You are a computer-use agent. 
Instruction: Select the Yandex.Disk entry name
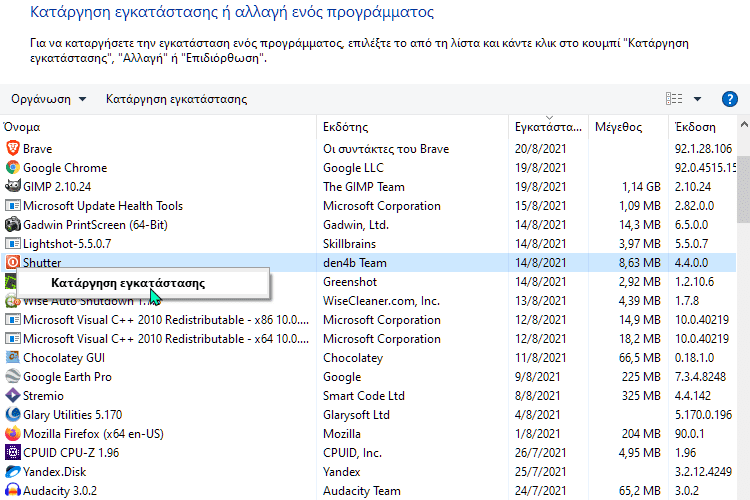(55, 472)
